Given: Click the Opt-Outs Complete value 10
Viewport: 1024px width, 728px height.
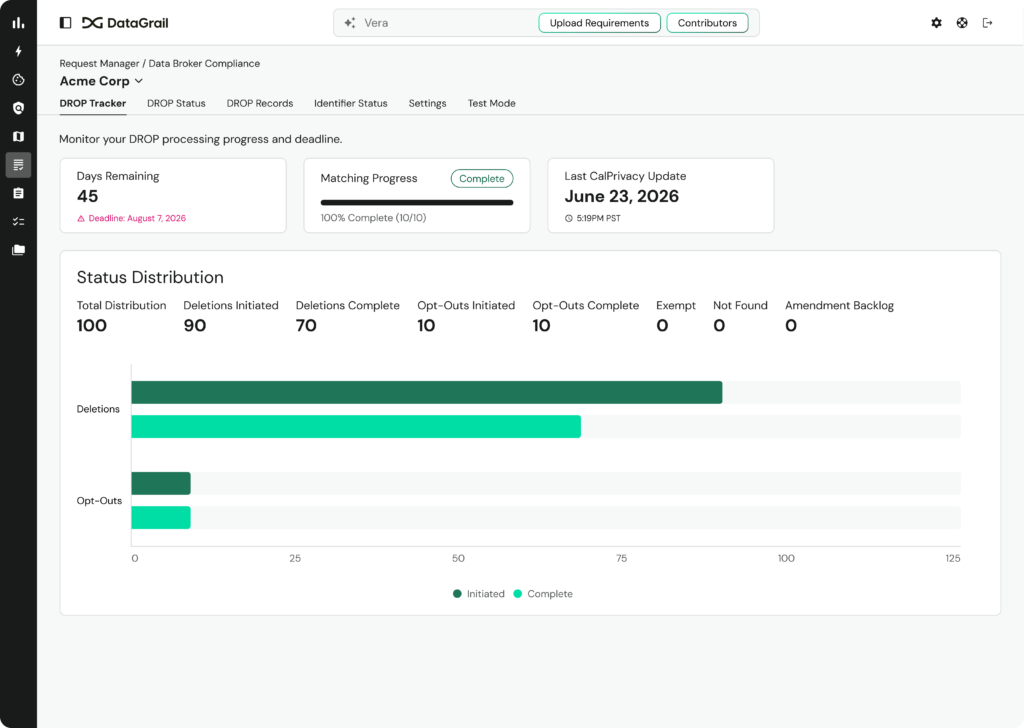Looking at the screenshot, I should 541,325.
